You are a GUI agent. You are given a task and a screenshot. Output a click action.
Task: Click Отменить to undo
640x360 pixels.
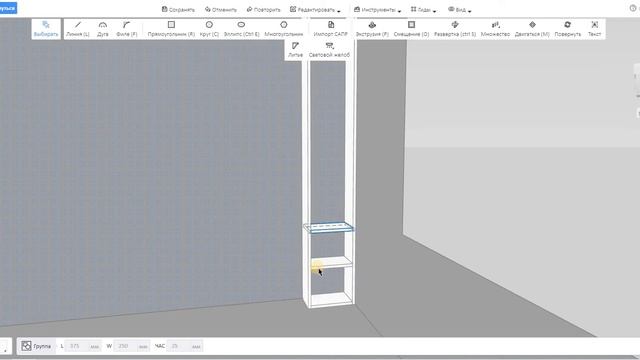pos(221,9)
